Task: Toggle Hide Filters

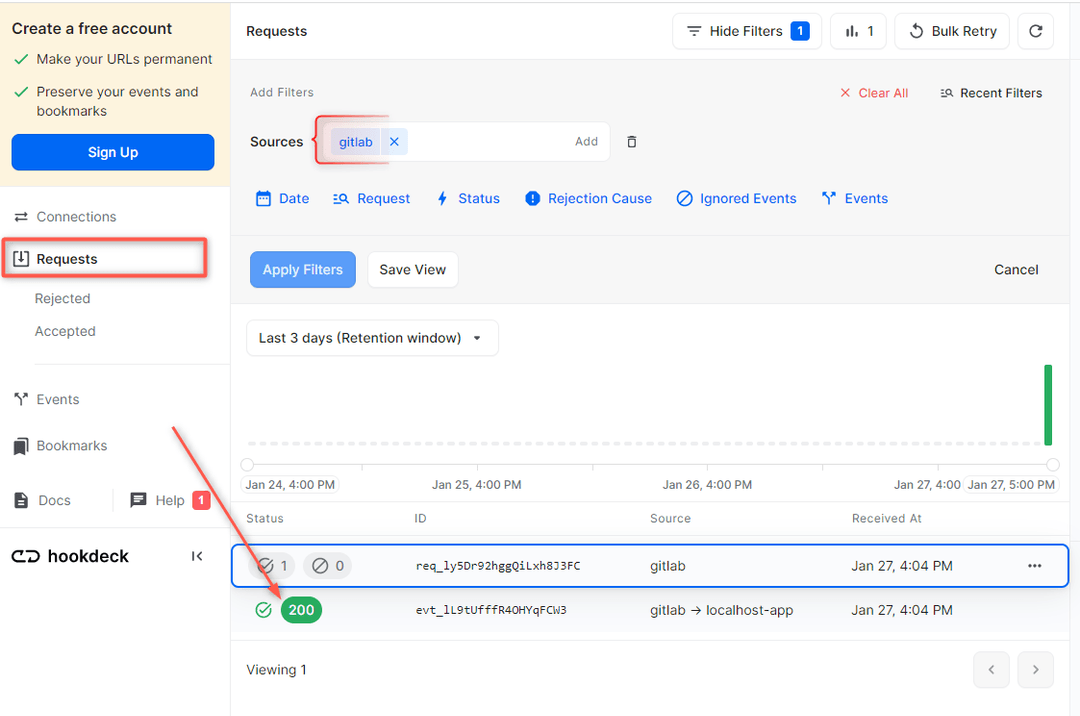Action: click(x=746, y=31)
